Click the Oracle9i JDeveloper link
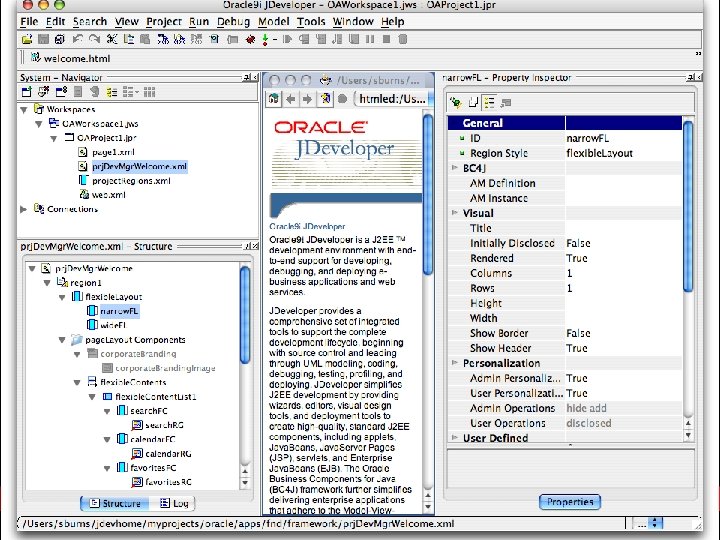 click(307, 226)
